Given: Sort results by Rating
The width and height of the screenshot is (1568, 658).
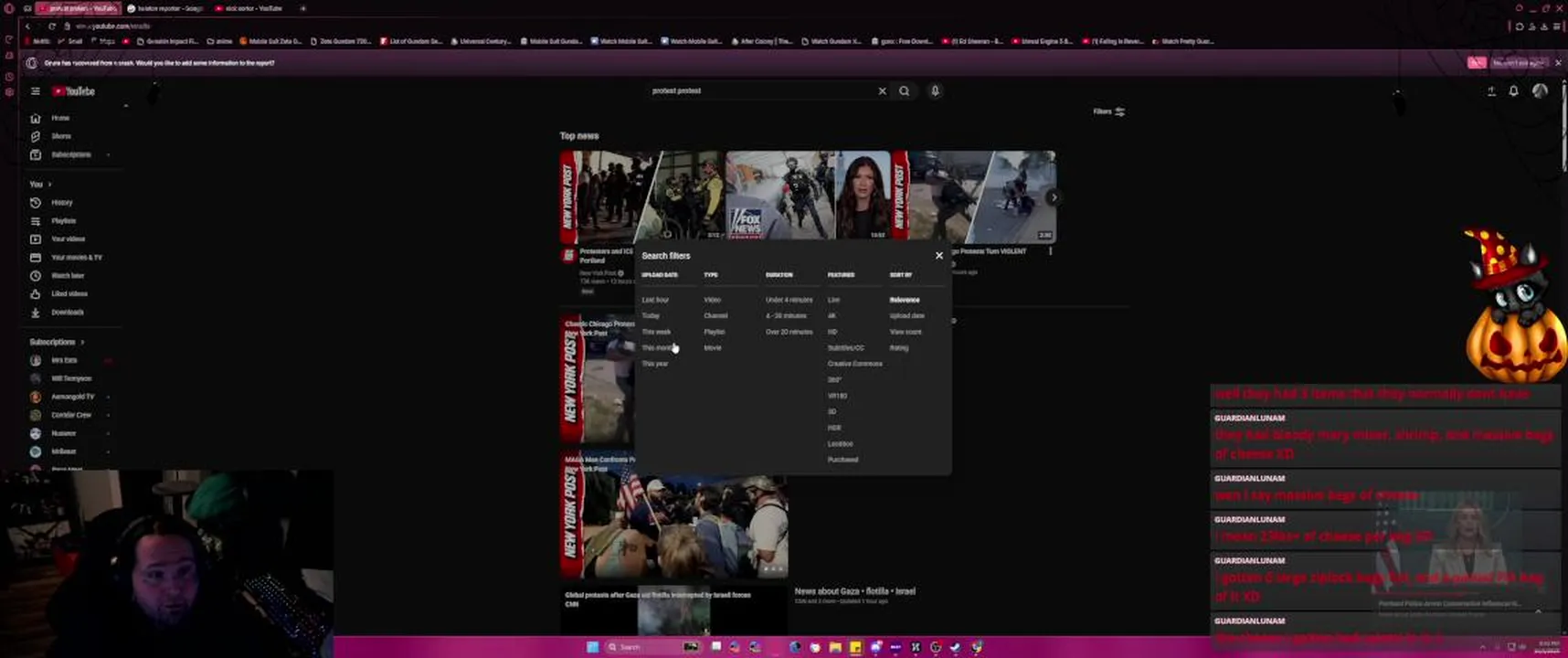Looking at the screenshot, I should click(899, 348).
